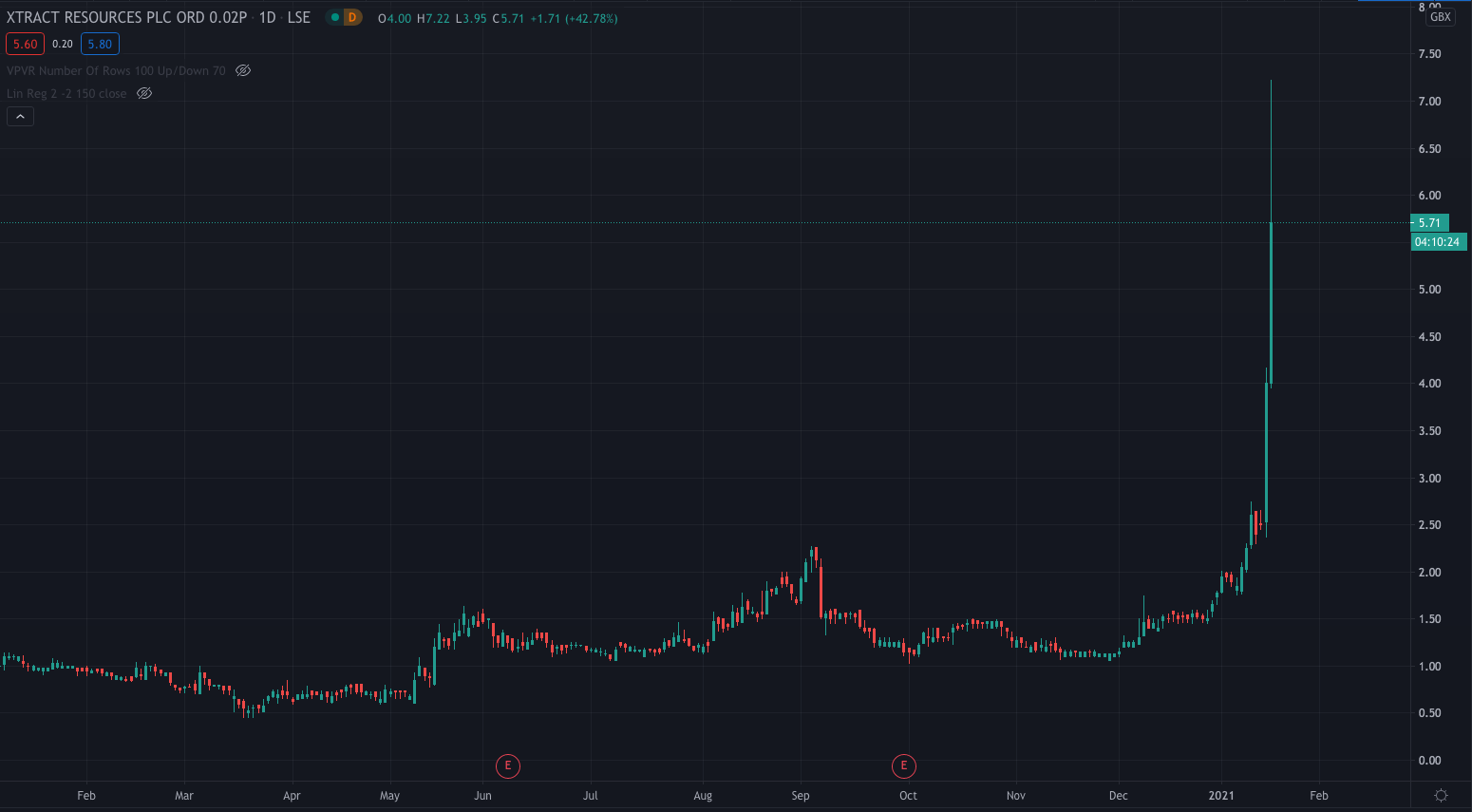Click the June earnings E marker
This screenshot has width=1472, height=812.
tap(508, 765)
